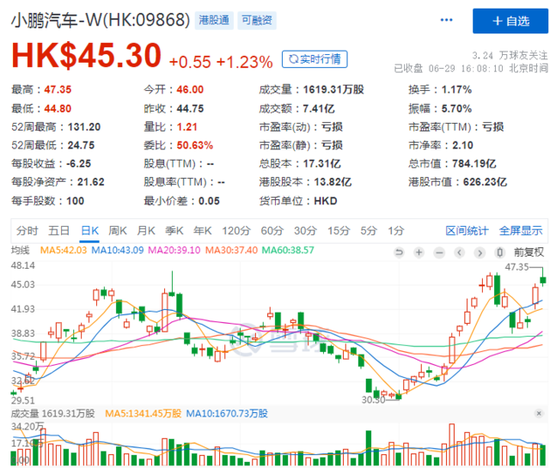Shift the chart right with the right chevron
This screenshot has height=468, width=550.
click(480, 252)
